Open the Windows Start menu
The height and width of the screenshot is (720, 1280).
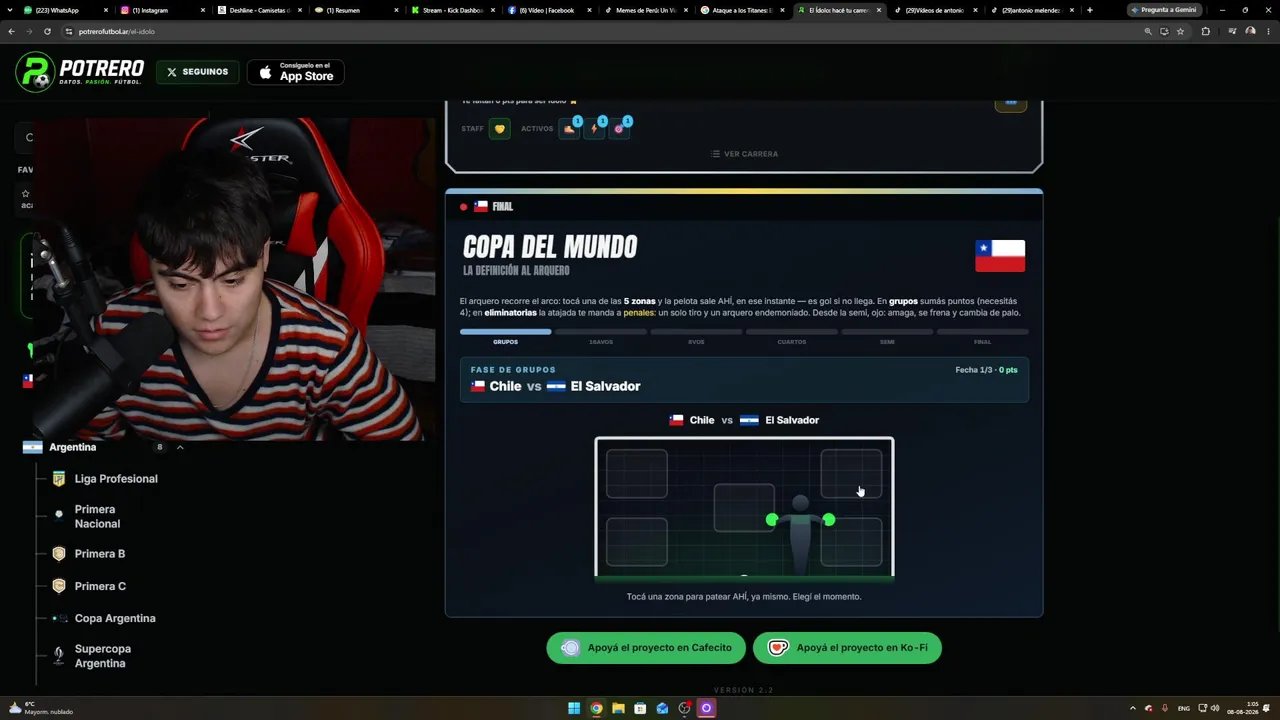(574, 708)
